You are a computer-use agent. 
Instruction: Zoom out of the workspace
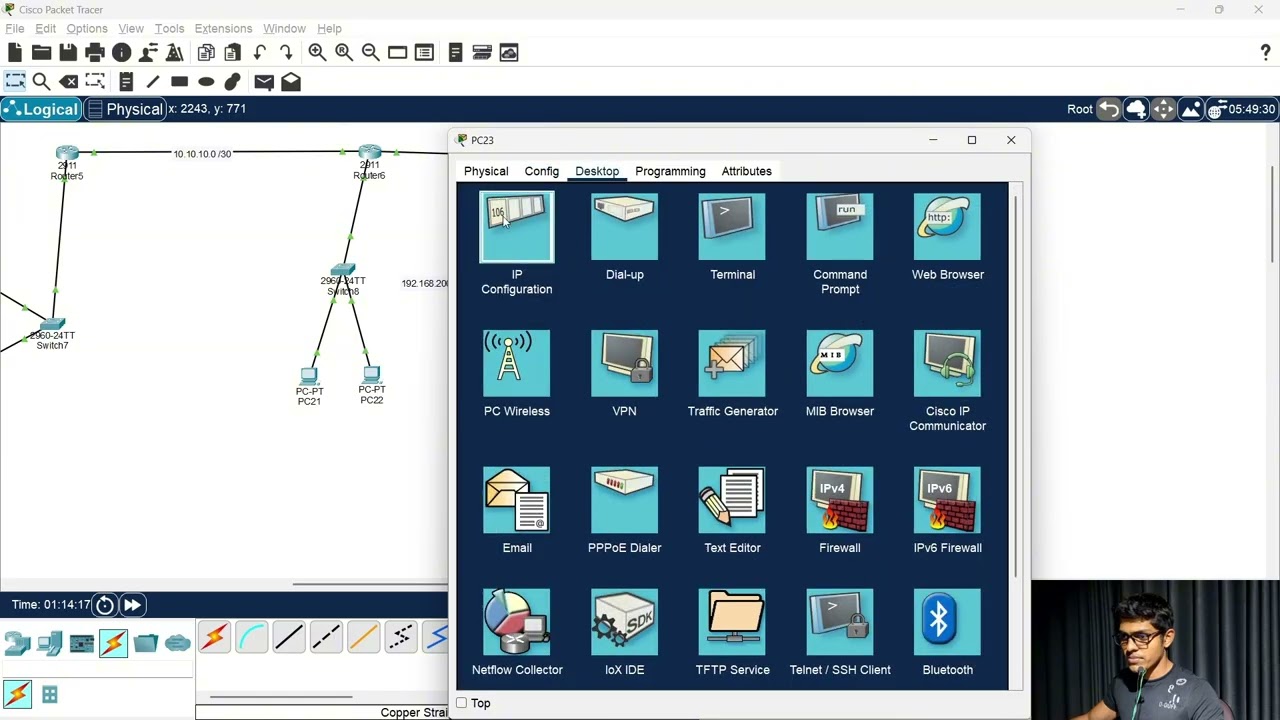point(370,52)
